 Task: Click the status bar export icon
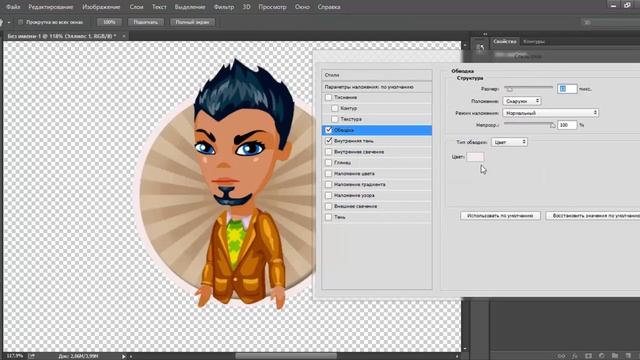point(31,356)
